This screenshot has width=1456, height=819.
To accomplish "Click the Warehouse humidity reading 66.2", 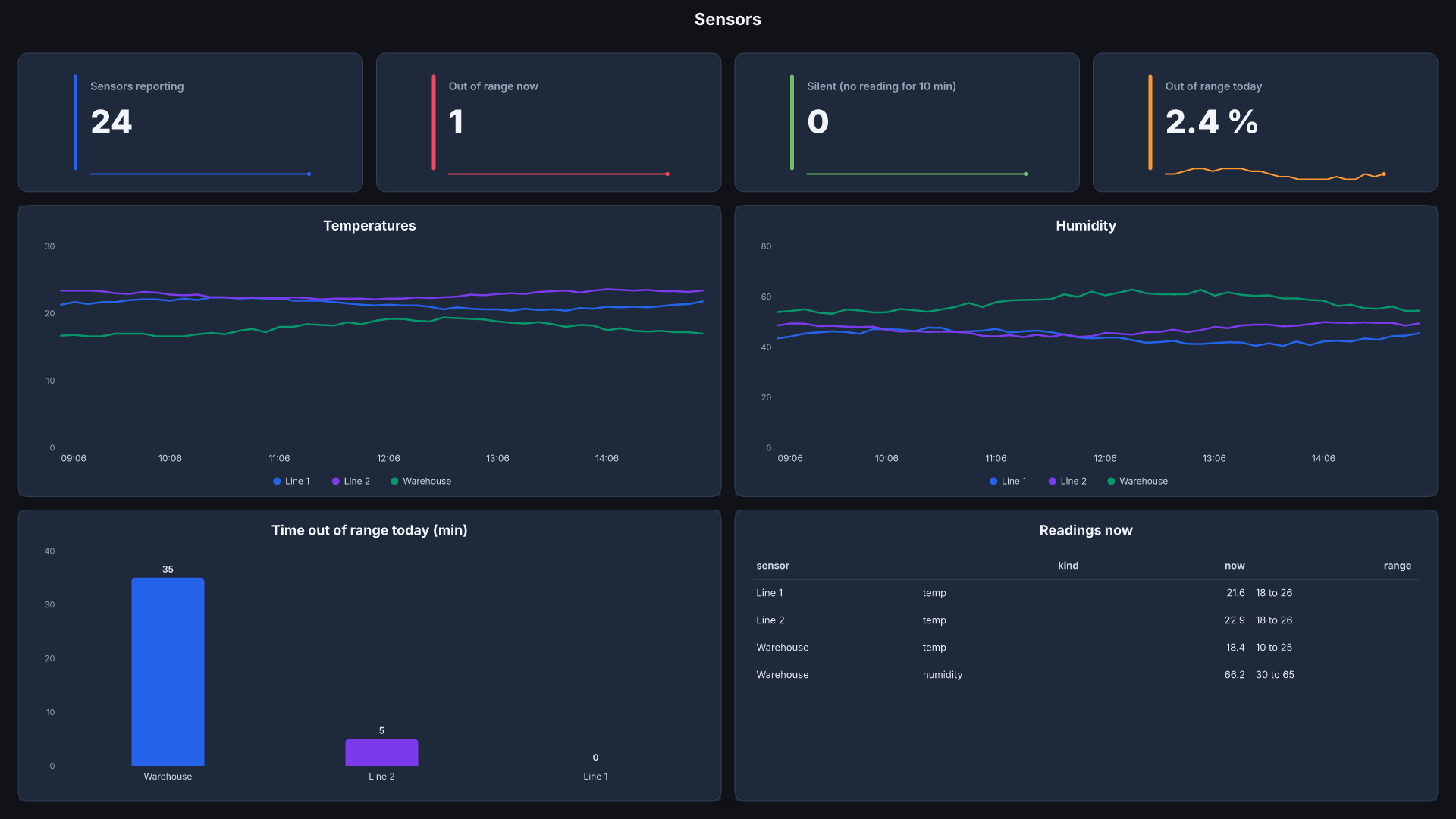I will (x=1235, y=675).
